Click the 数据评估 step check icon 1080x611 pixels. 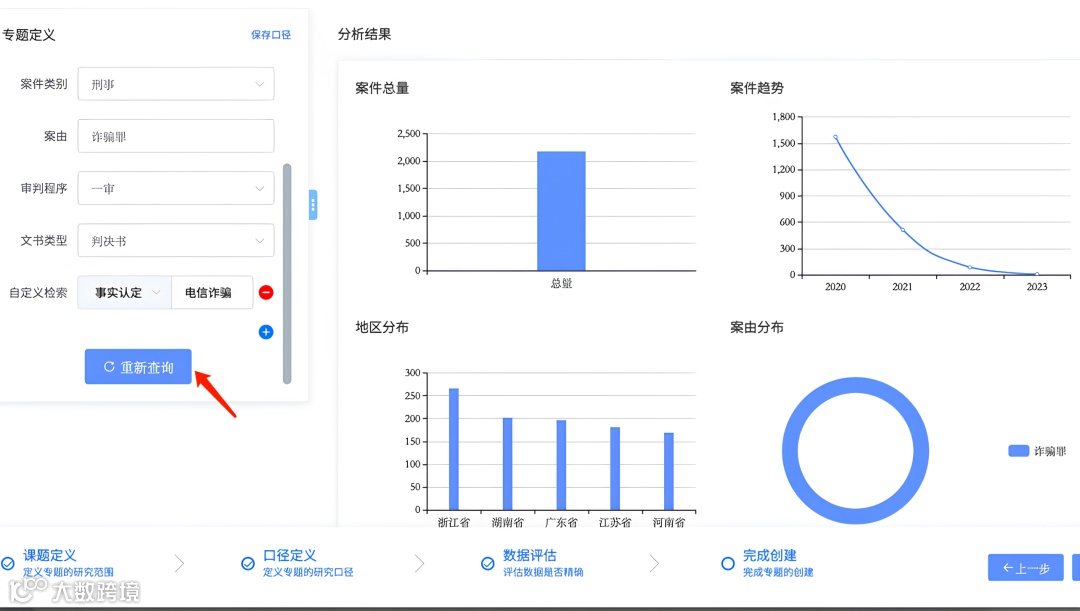(488, 563)
